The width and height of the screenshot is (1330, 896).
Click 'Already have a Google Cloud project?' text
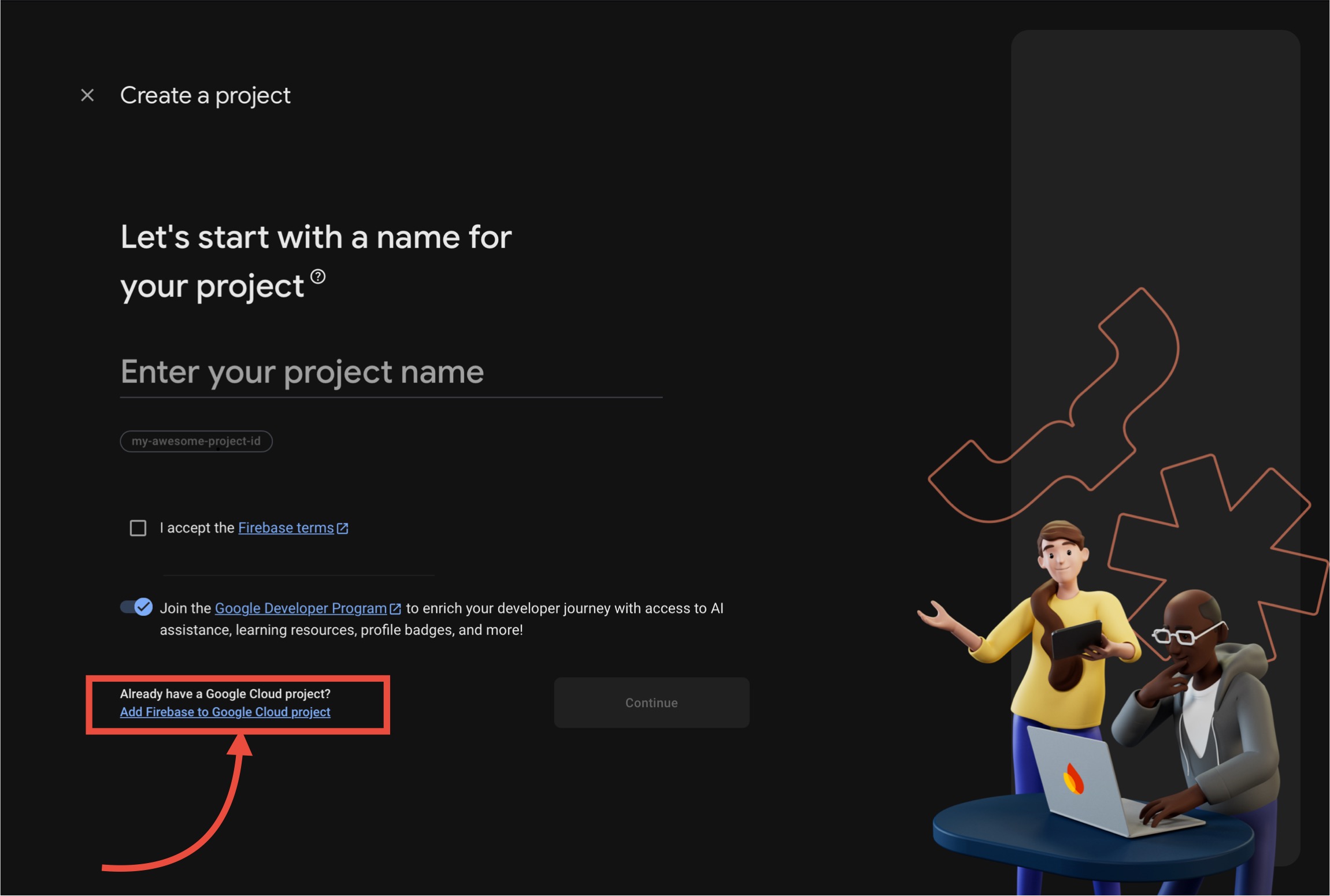[225, 694]
